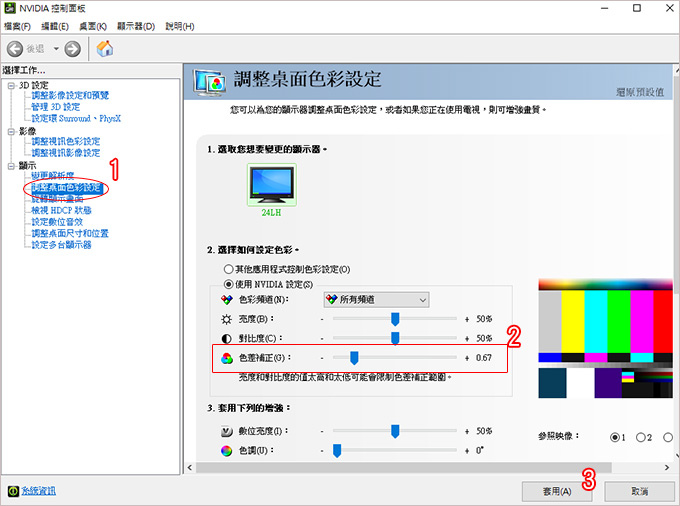Open 設定環 Surround、PhysX page
This screenshot has height=506, width=680.
coord(76,118)
